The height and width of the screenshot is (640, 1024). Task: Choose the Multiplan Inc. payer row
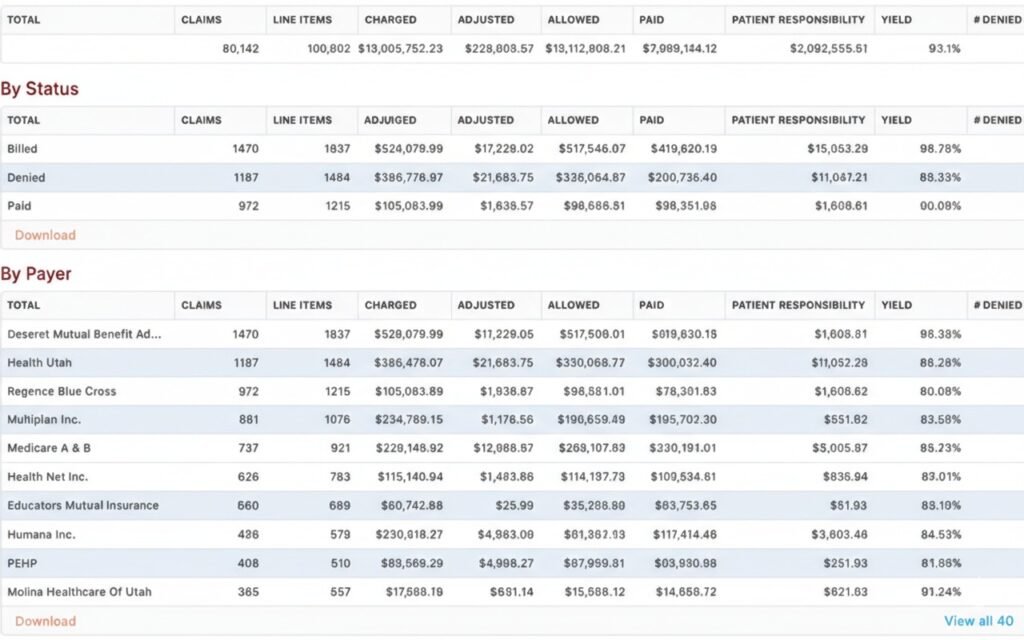click(44, 420)
